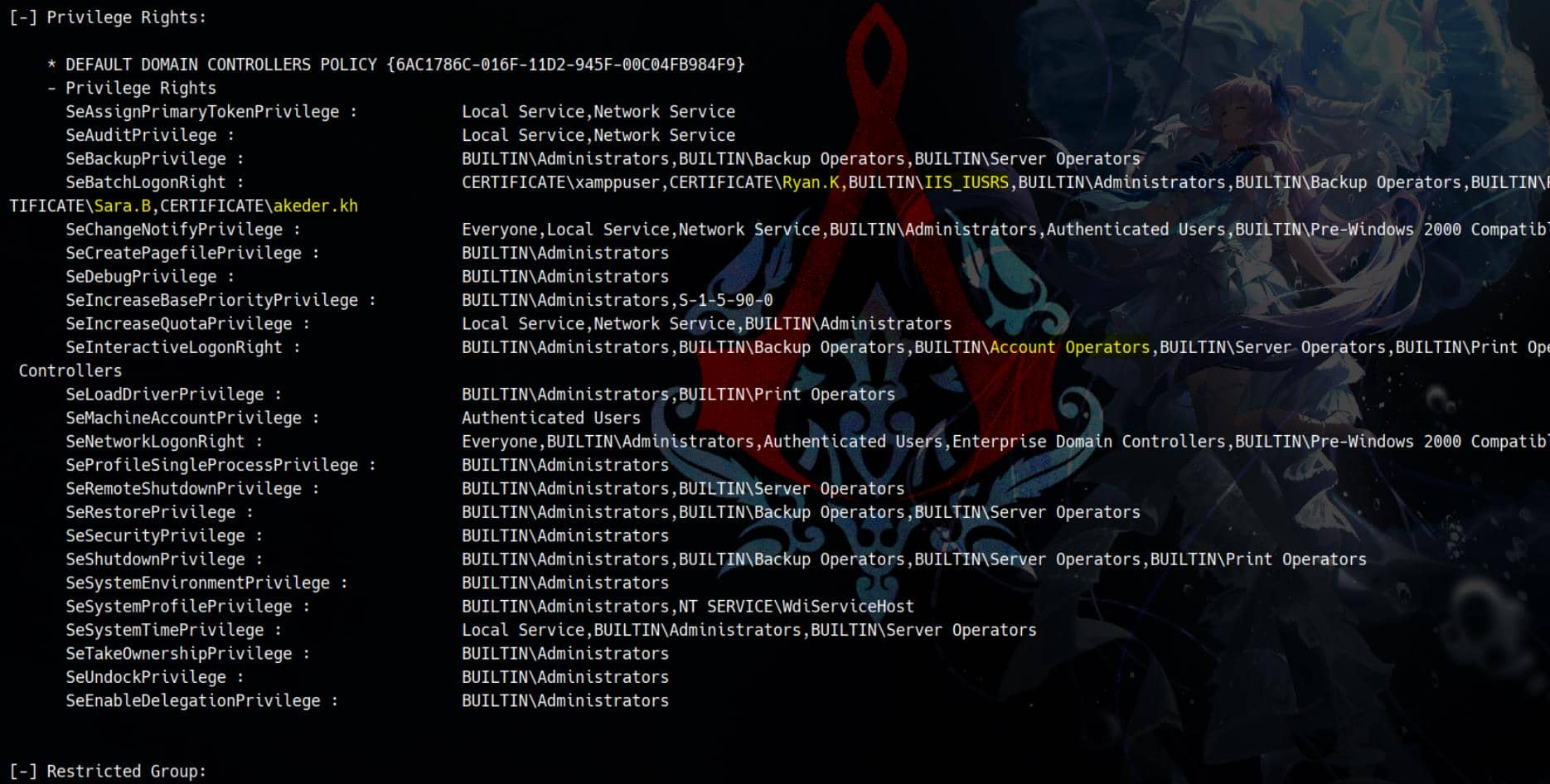This screenshot has width=1550, height=784.
Task: Select the SeSystemTimePrivilege label
Action: point(165,630)
